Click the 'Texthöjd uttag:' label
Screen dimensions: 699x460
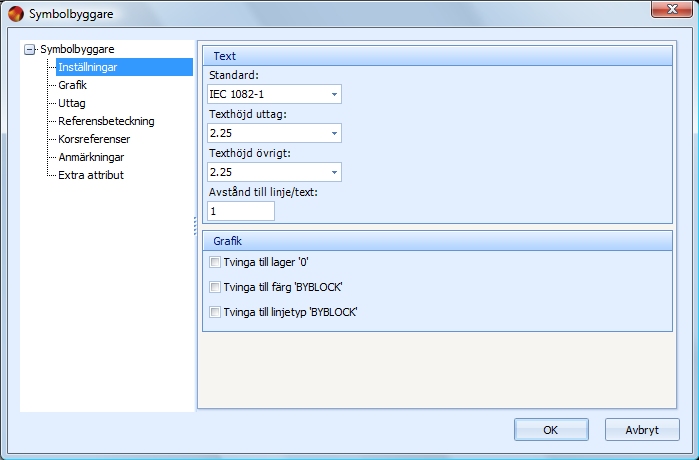(248, 114)
